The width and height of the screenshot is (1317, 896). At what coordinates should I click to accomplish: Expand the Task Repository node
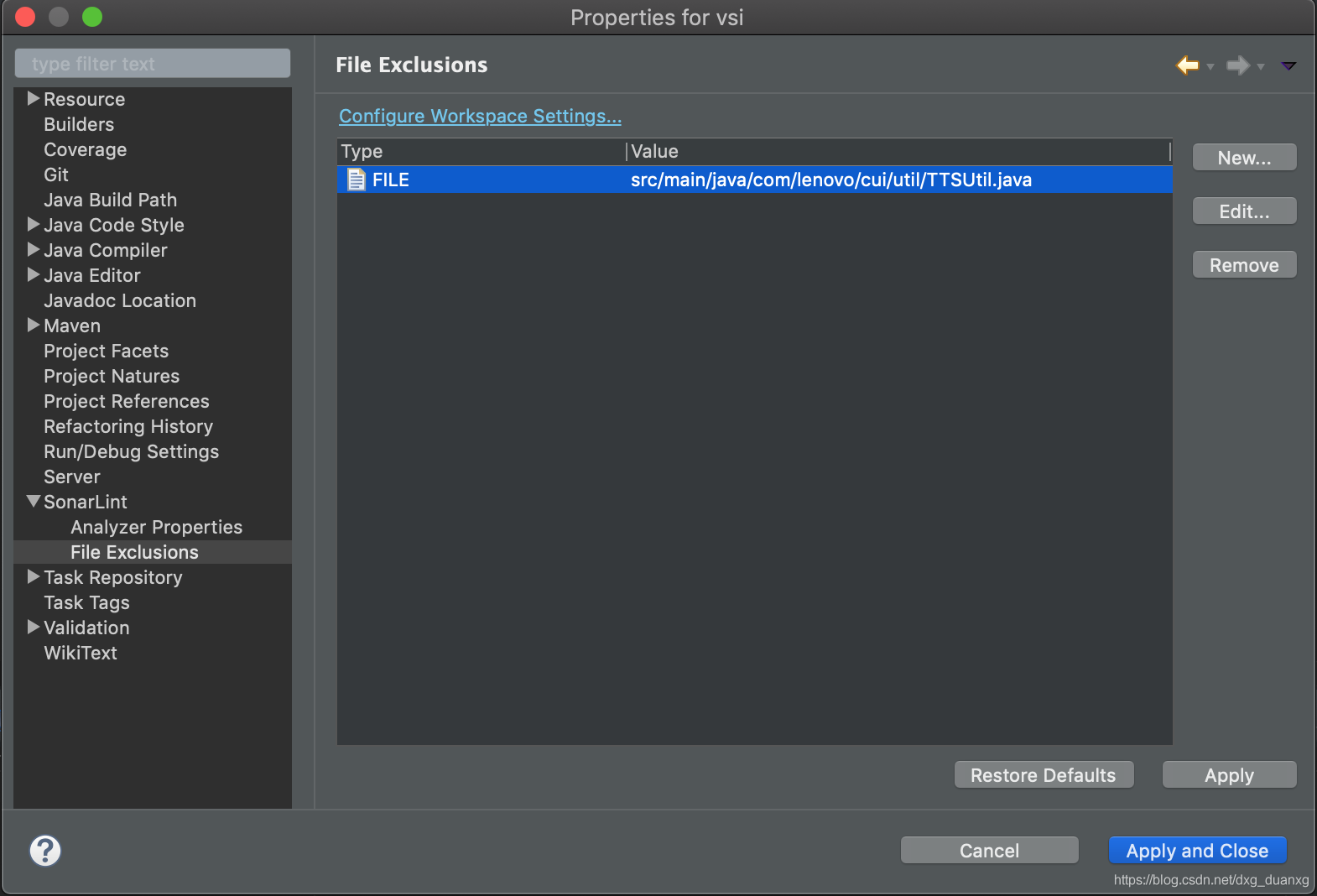pos(34,576)
